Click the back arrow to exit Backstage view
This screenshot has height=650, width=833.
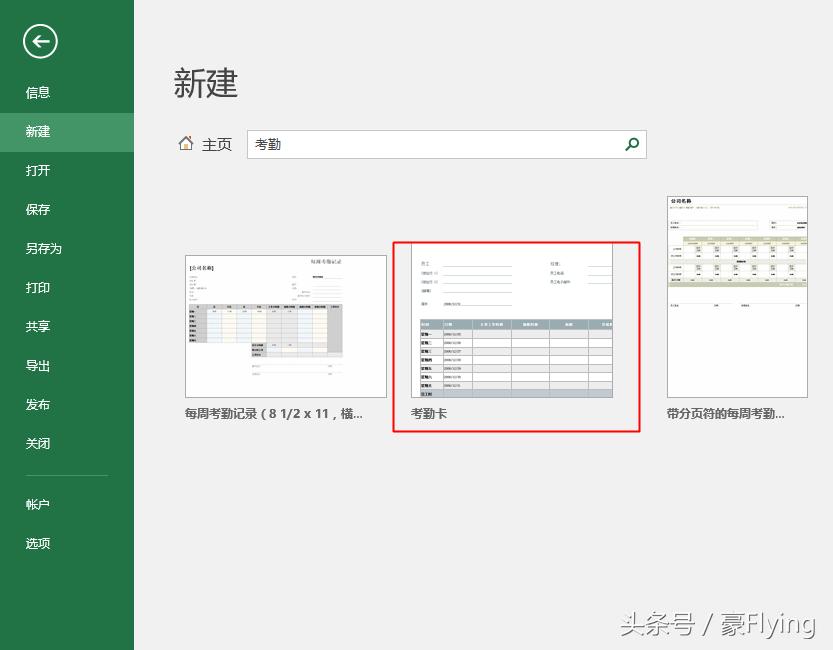[x=40, y=42]
